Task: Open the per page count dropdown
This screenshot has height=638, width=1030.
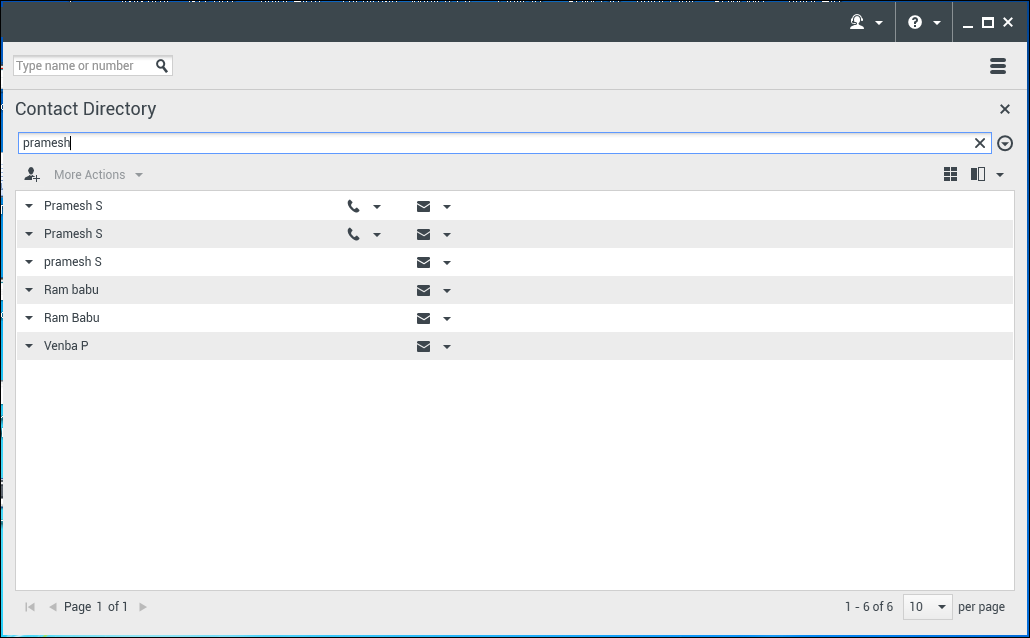Action: click(927, 606)
